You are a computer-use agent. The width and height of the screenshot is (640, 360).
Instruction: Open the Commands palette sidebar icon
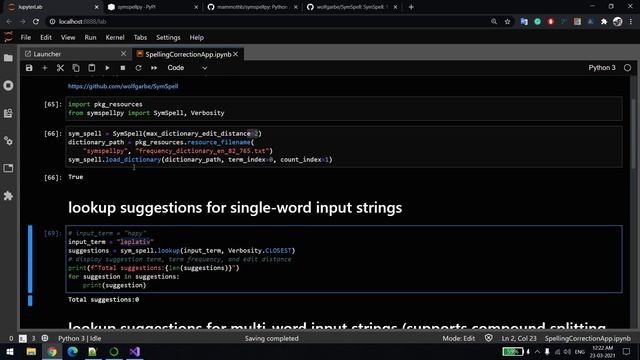[x=8, y=113]
